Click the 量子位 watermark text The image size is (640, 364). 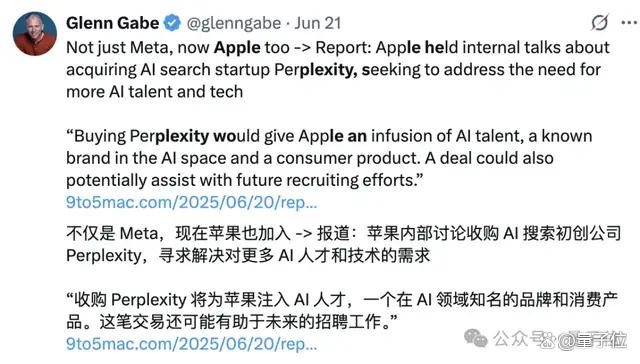601,340
